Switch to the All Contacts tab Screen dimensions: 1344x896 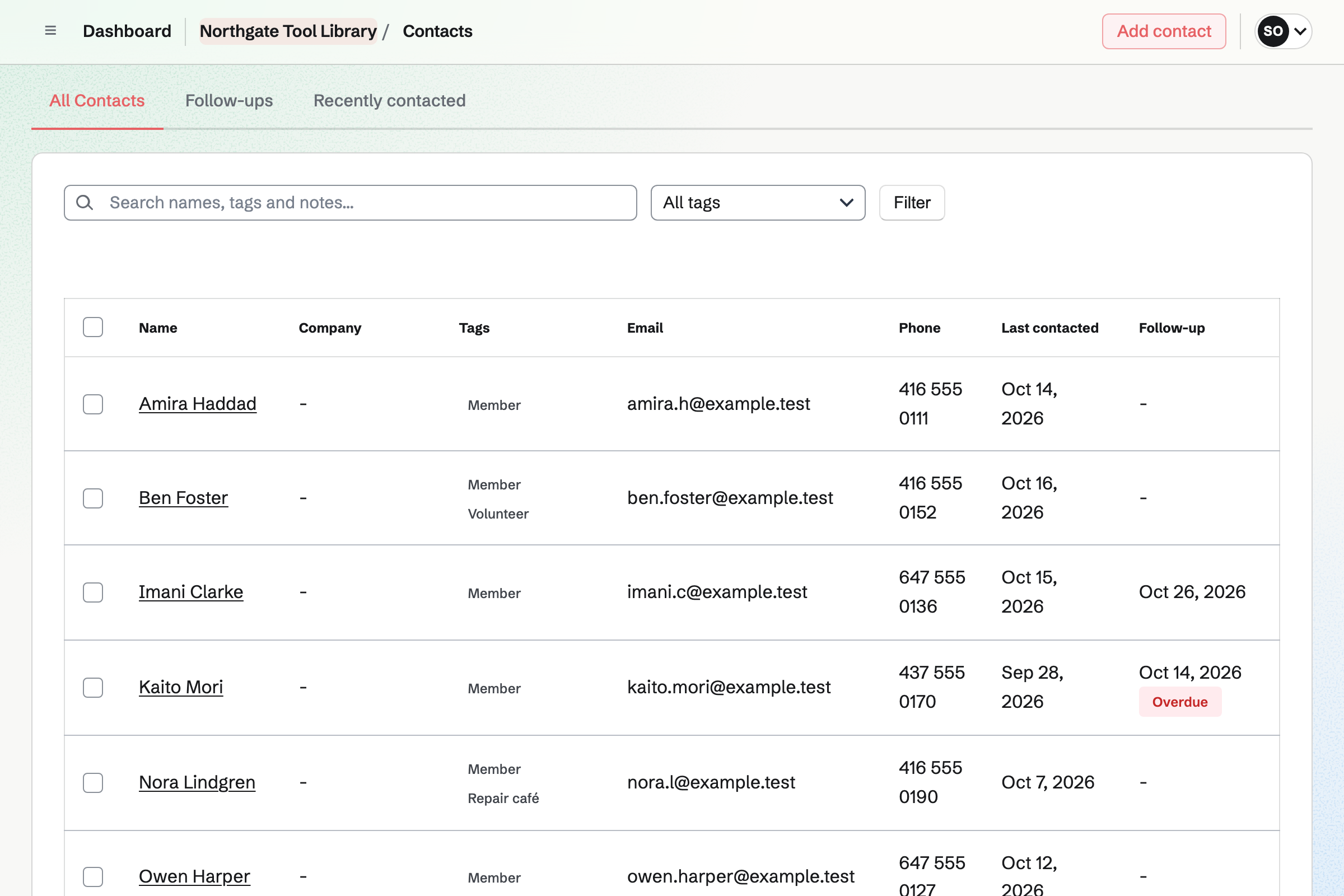(x=97, y=101)
